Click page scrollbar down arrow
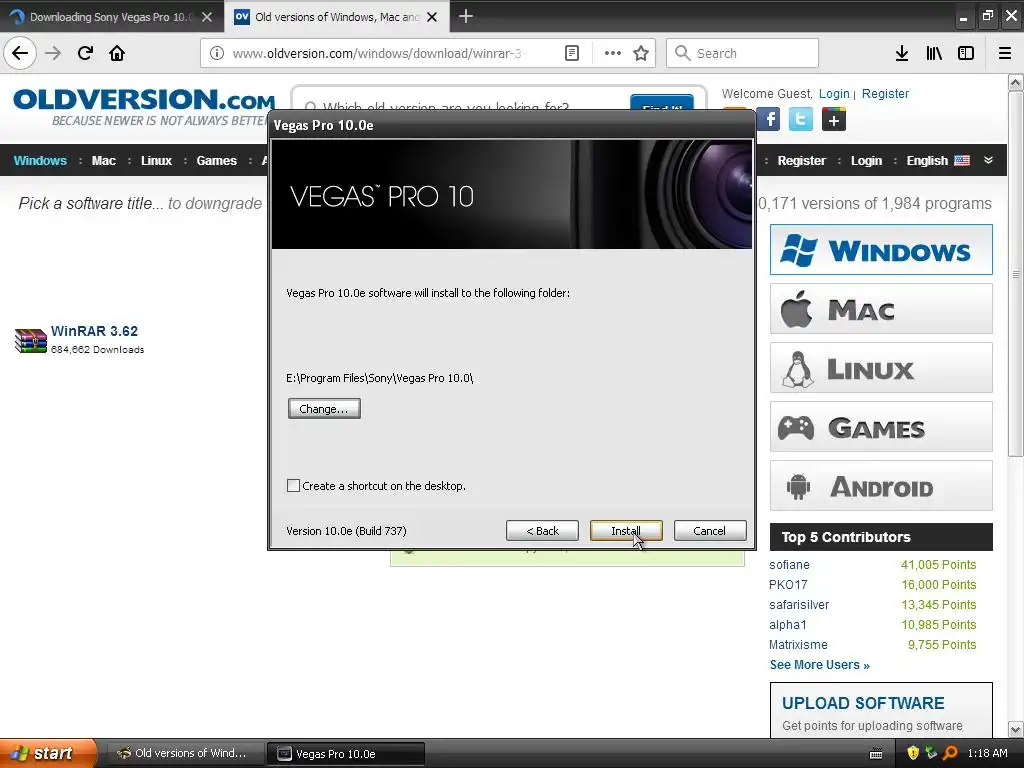The height and width of the screenshot is (768, 1024). click(x=1016, y=729)
